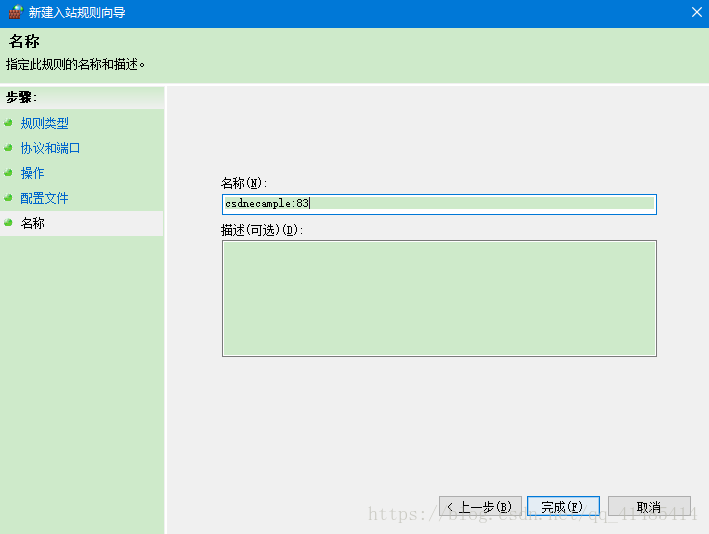Click the green bullet beside 协议和端口

coord(8,147)
